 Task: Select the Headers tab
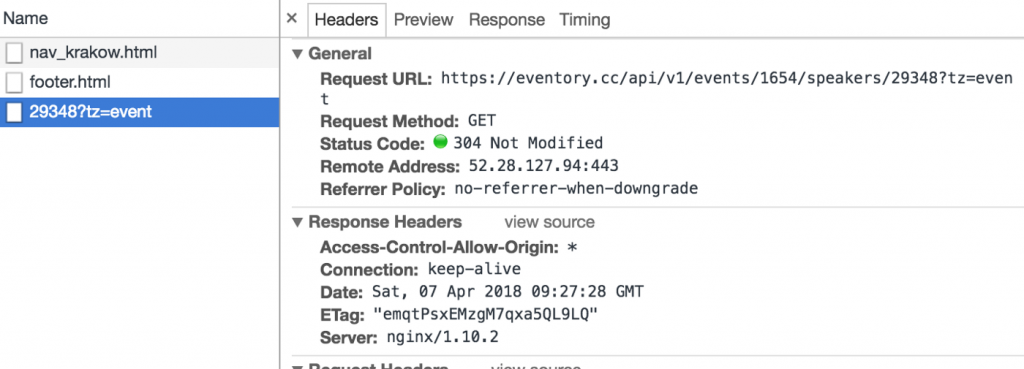tap(347, 20)
